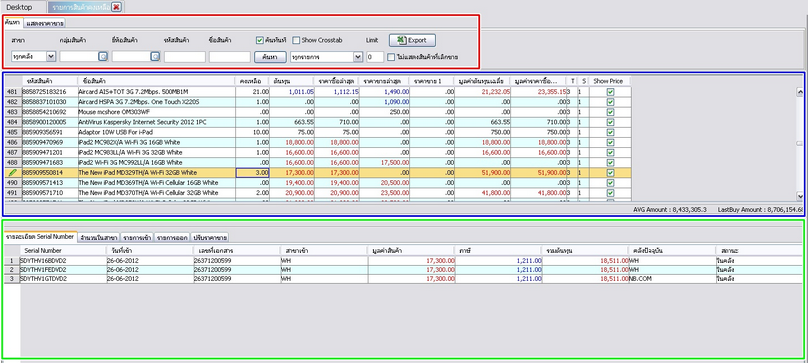Toggle Show Price for New iPad MD329TH/A

pyautogui.click(x=610, y=173)
